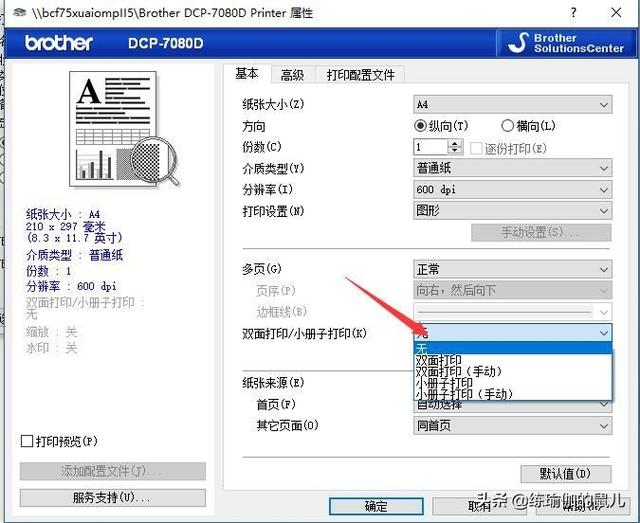
Task: Click the 添加配置文件 button
Action: tap(113, 472)
